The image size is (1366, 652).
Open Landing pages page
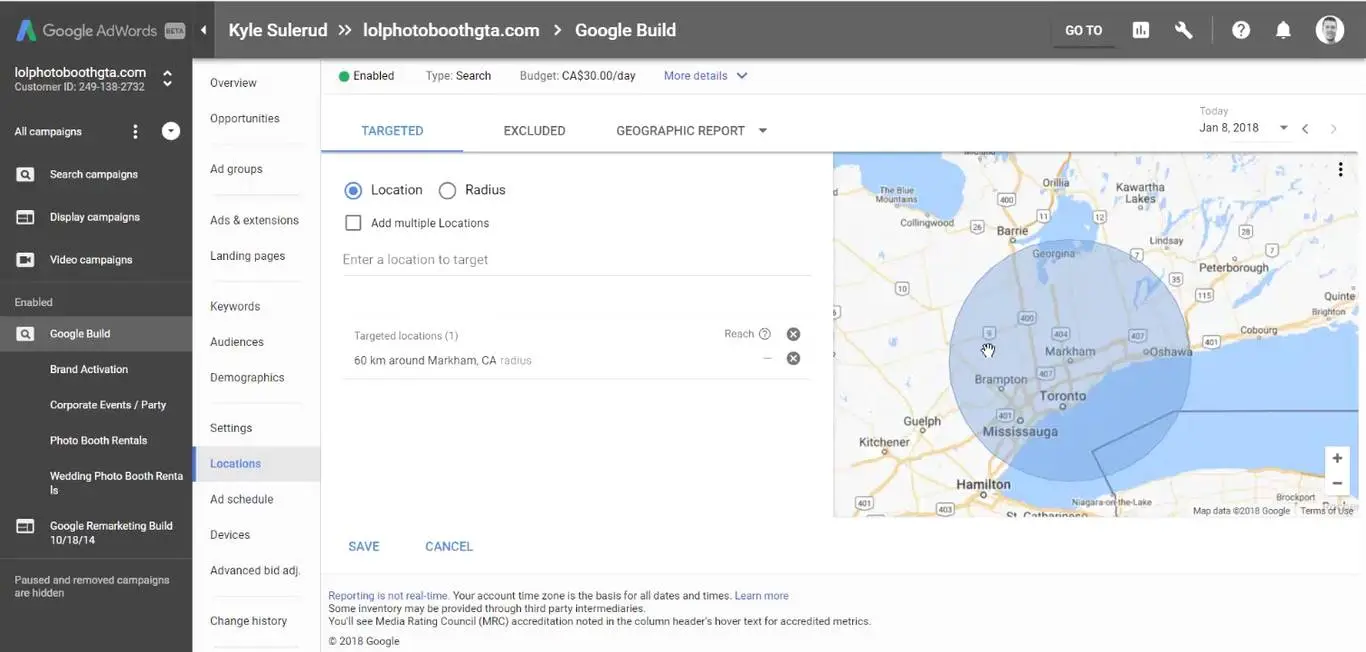[x=247, y=256]
